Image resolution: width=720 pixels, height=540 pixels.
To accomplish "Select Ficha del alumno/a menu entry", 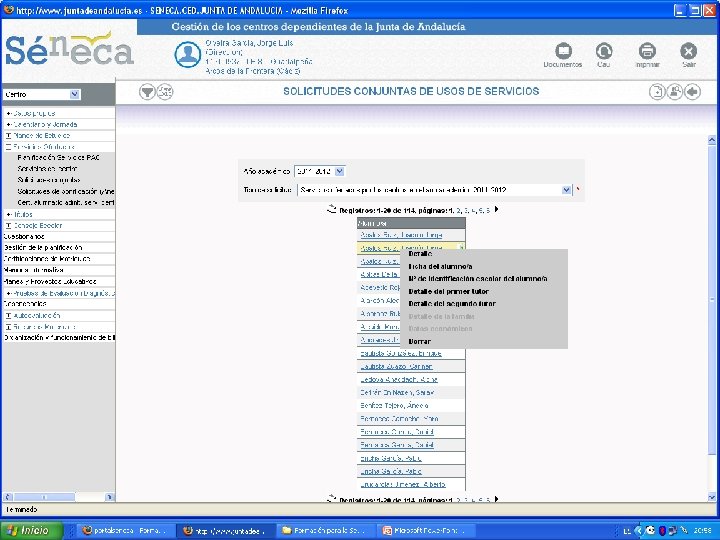I will (x=440, y=266).
